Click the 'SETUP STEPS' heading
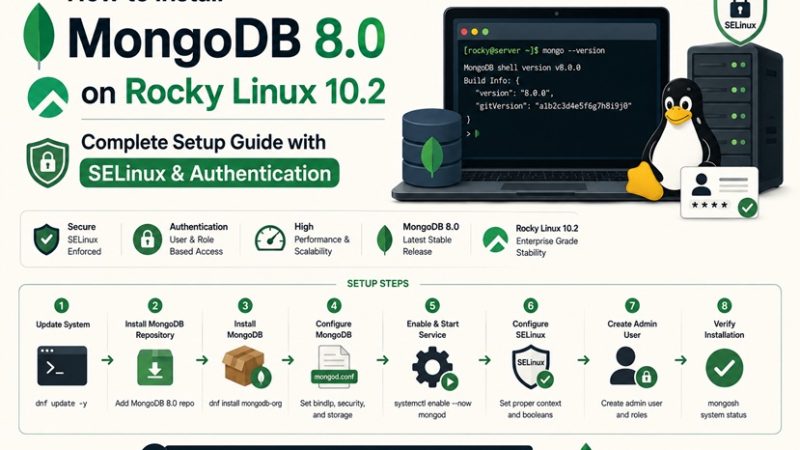800x450 pixels. click(378, 284)
